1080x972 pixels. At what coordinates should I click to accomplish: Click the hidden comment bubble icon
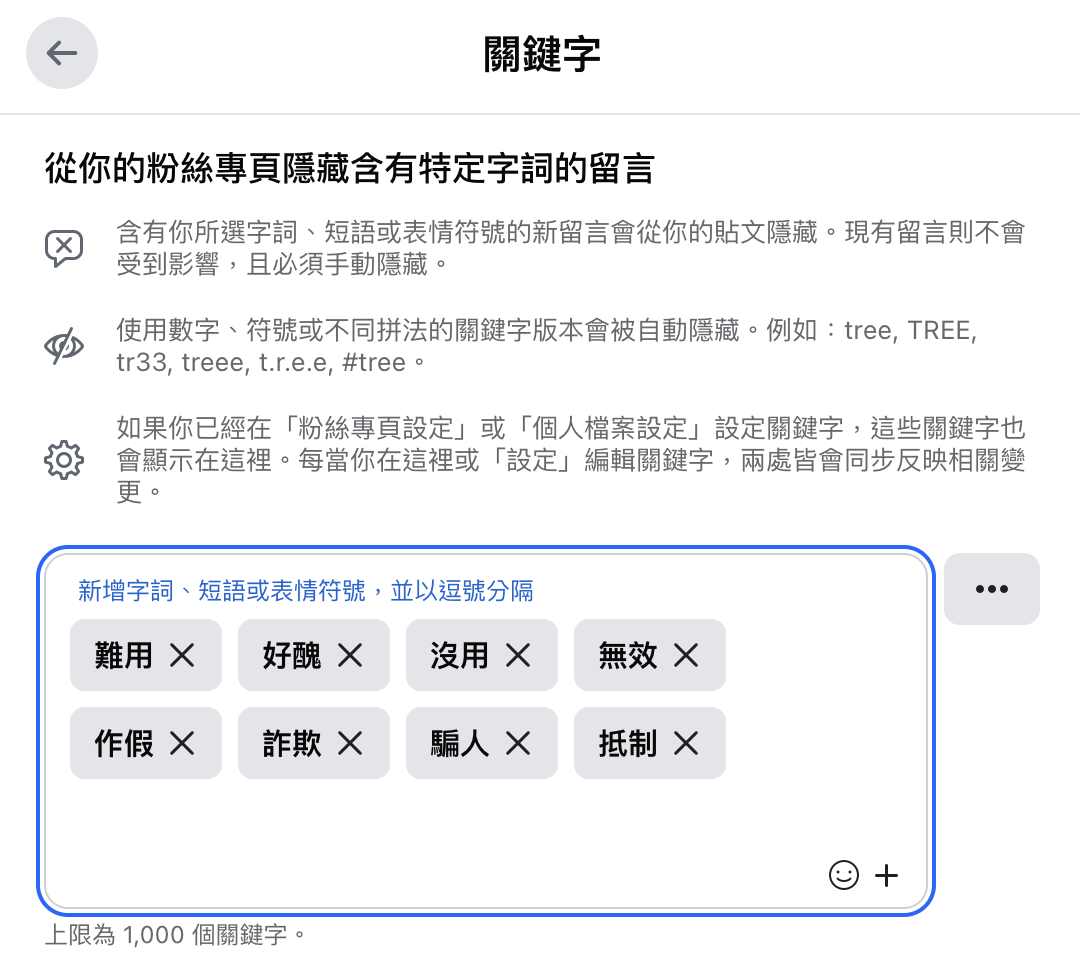click(x=64, y=248)
